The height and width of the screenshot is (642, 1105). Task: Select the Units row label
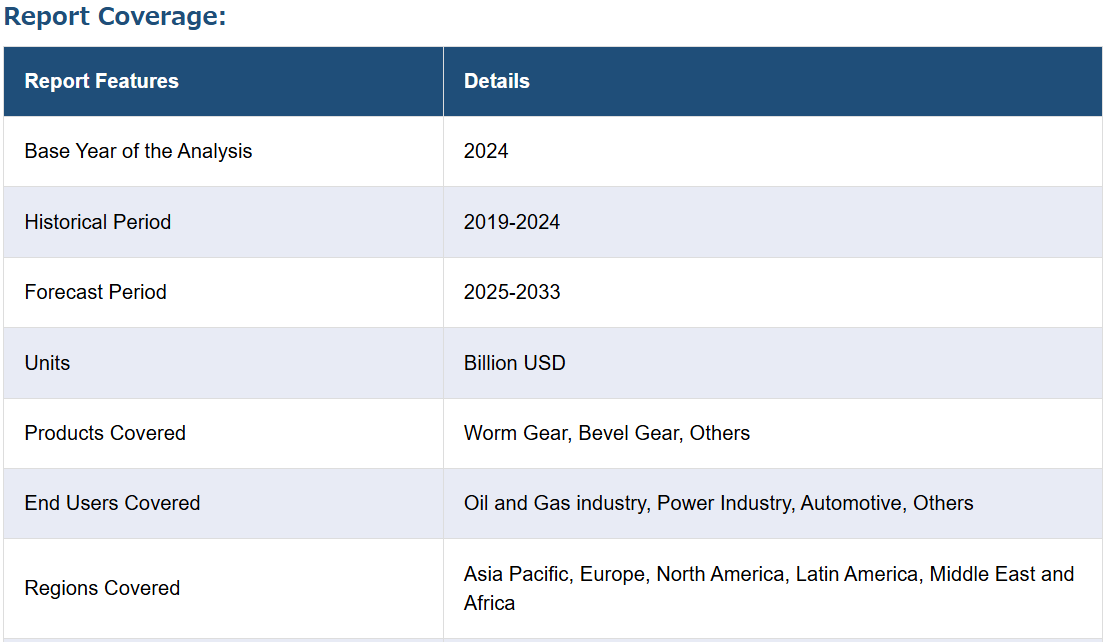(47, 363)
